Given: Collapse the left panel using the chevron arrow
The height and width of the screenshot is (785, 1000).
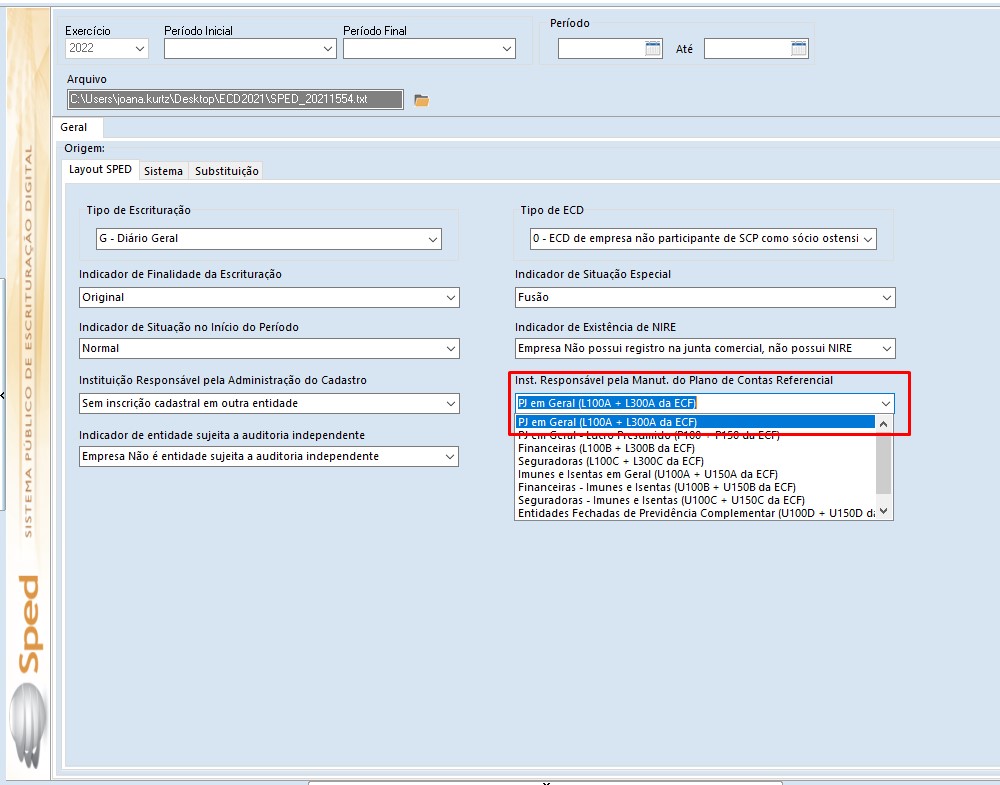Looking at the screenshot, I should click(x=4, y=396).
